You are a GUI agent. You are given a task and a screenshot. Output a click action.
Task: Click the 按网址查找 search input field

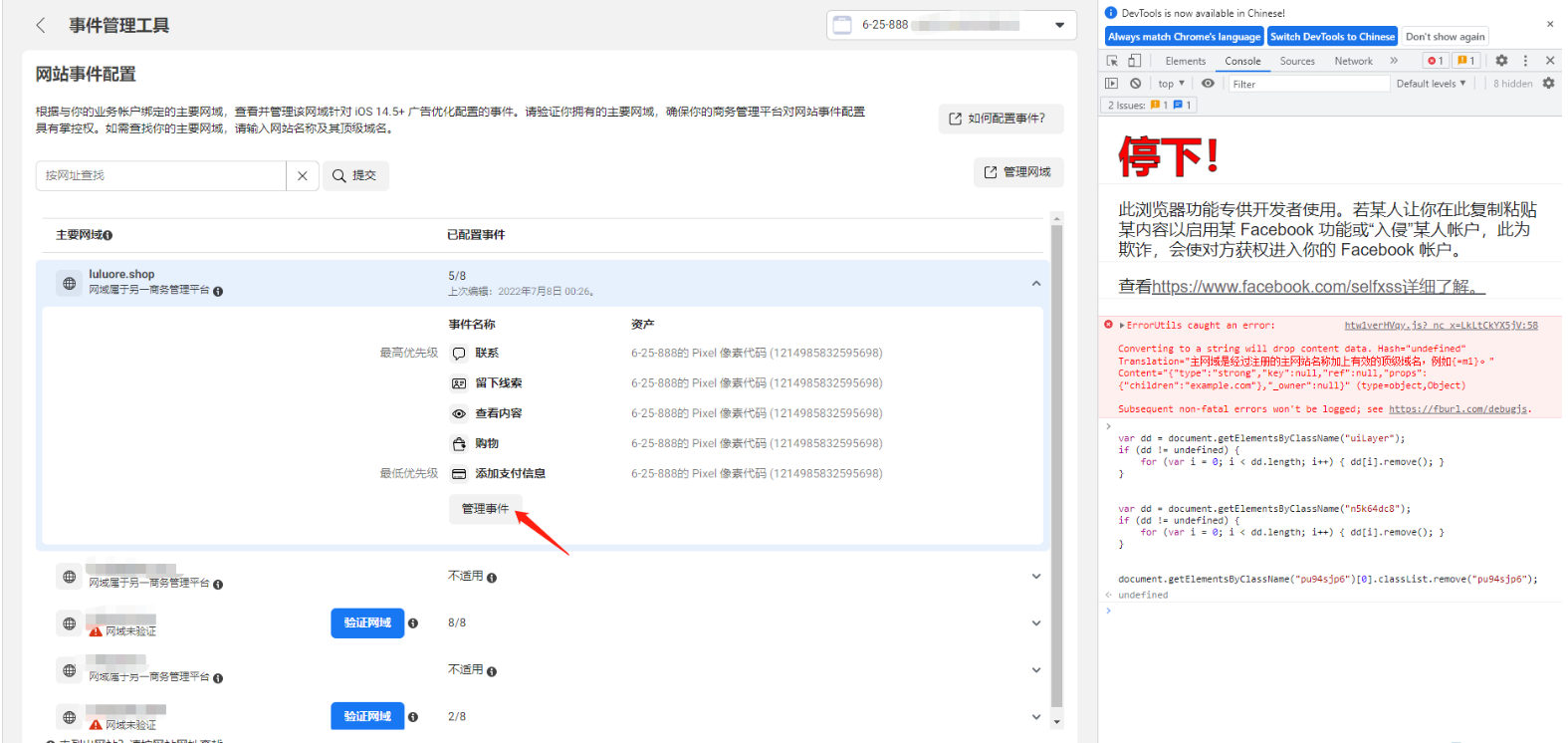[161, 175]
